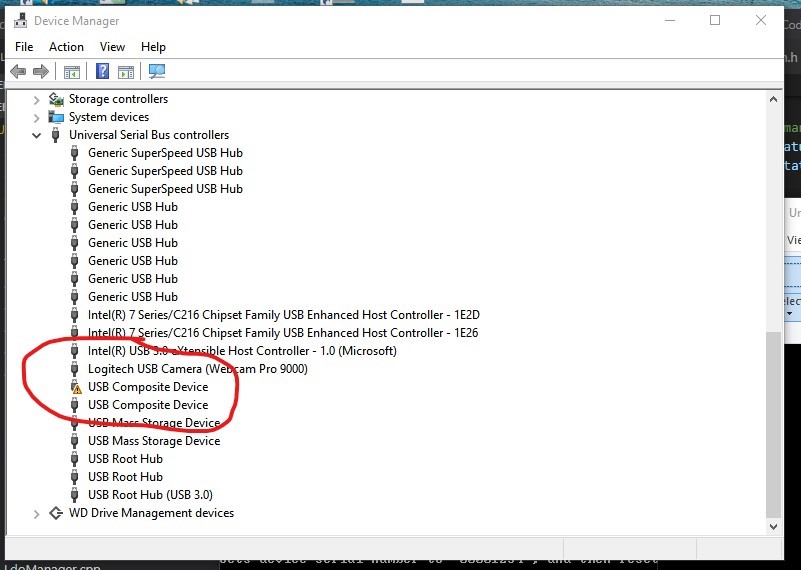801x570 pixels.
Task: Click the Forward arrow toolbar icon
Action: coord(40,71)
